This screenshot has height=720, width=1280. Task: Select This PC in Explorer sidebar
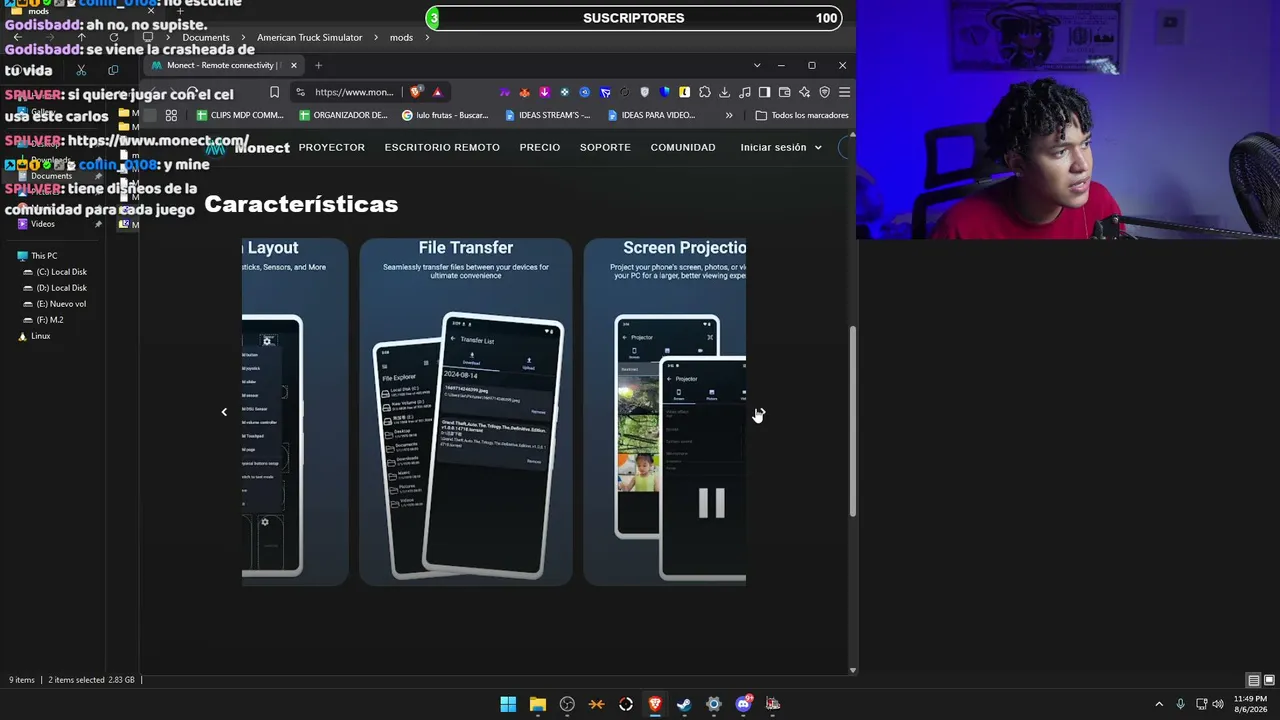click(44, 256)
